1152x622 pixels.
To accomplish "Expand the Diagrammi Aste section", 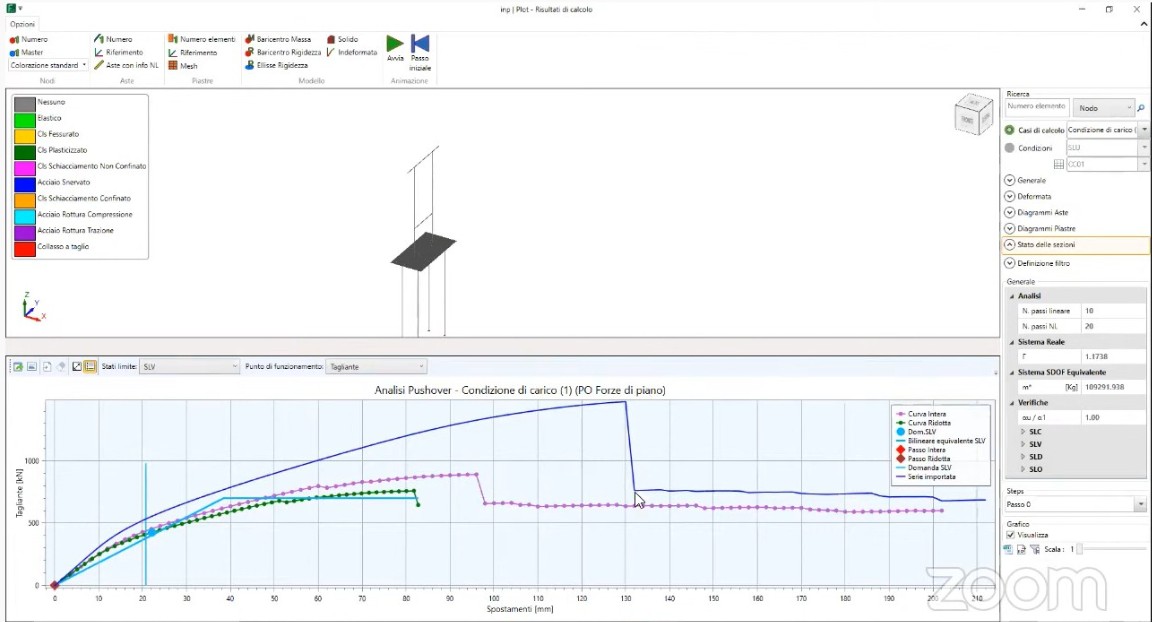I will (x=1010, y=212).
